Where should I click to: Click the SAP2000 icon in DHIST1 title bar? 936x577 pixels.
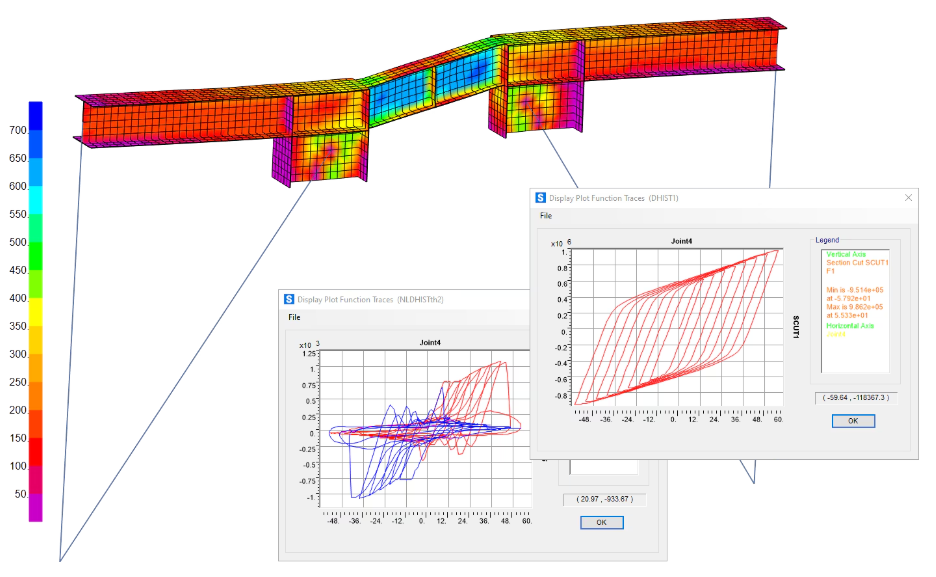(x=541, y=198)
